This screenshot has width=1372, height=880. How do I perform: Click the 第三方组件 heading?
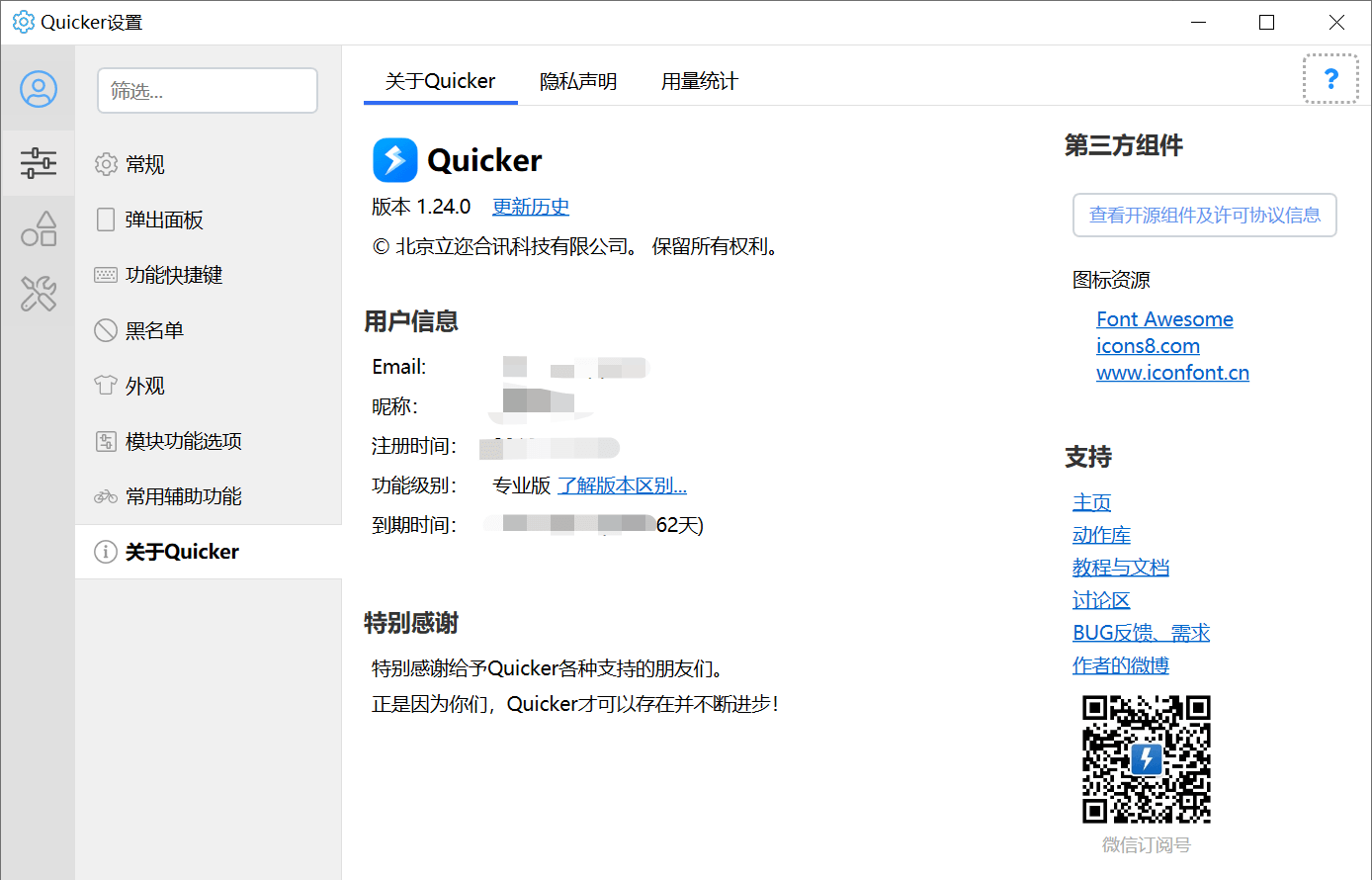click(x=1124, y=145)
